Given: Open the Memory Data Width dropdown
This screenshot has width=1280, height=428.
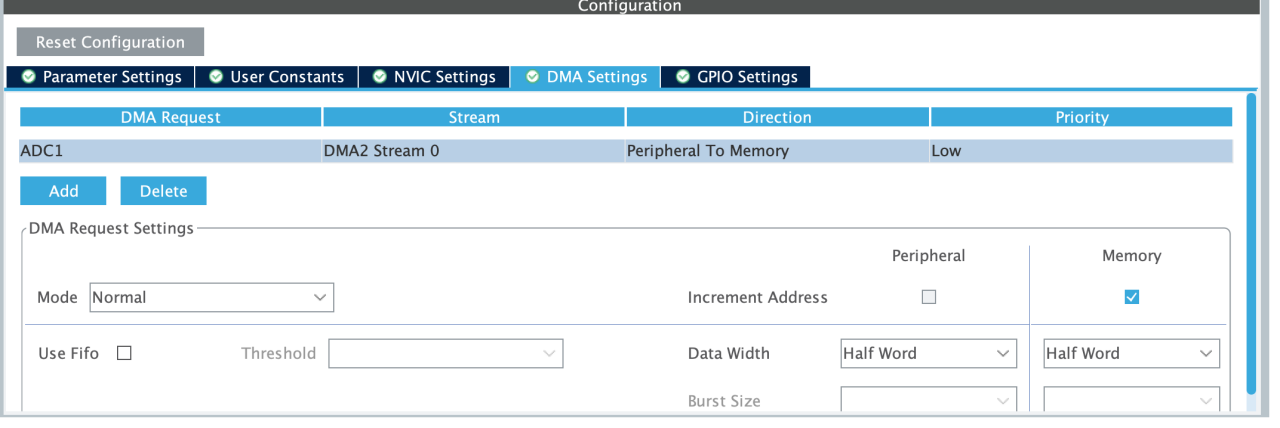Looking at the screenshot, I should pos(1131,353).
